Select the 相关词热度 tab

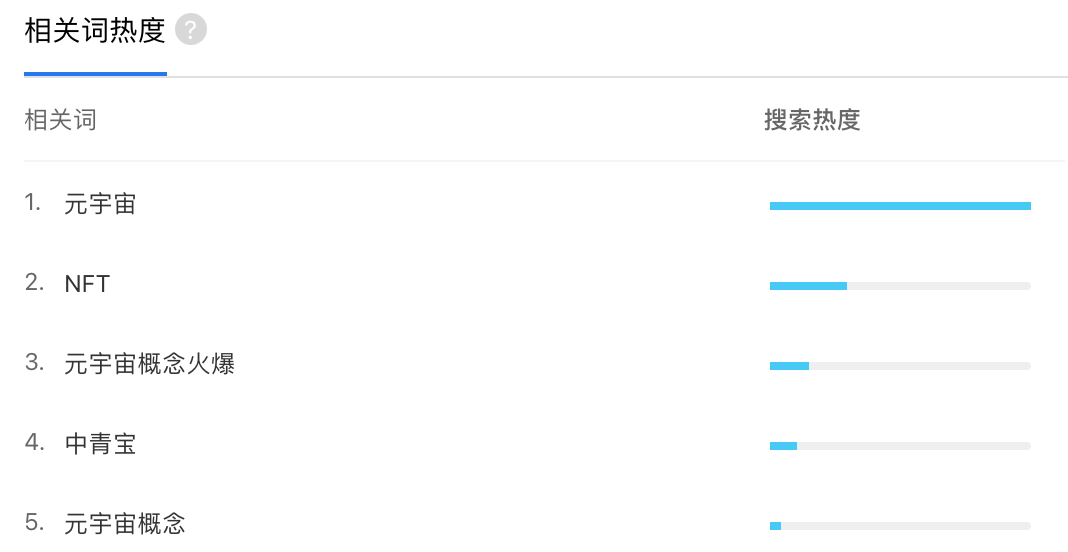tap(94, 31)
